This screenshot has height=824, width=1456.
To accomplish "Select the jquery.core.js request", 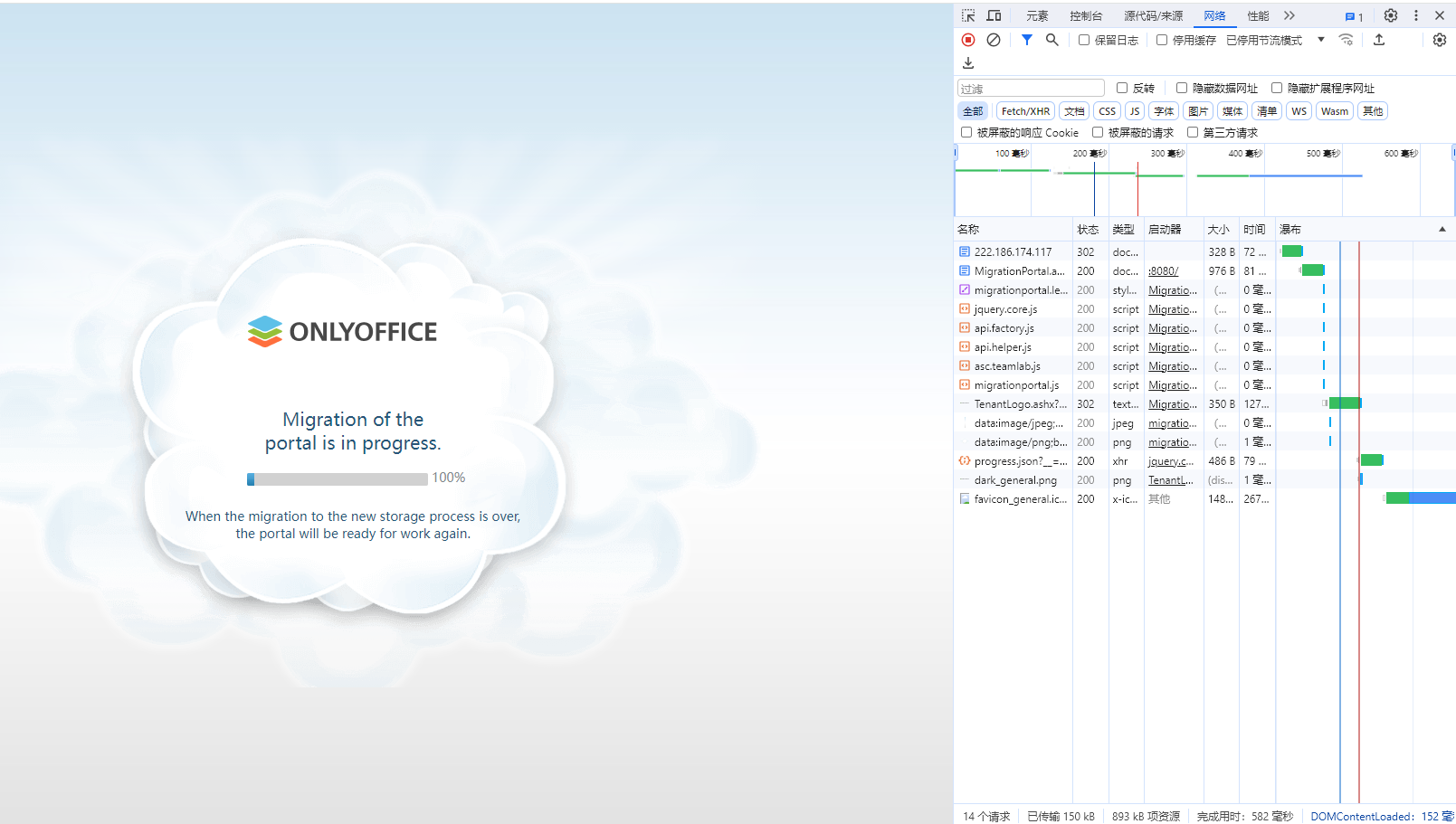I will (x=1204, y=308).
